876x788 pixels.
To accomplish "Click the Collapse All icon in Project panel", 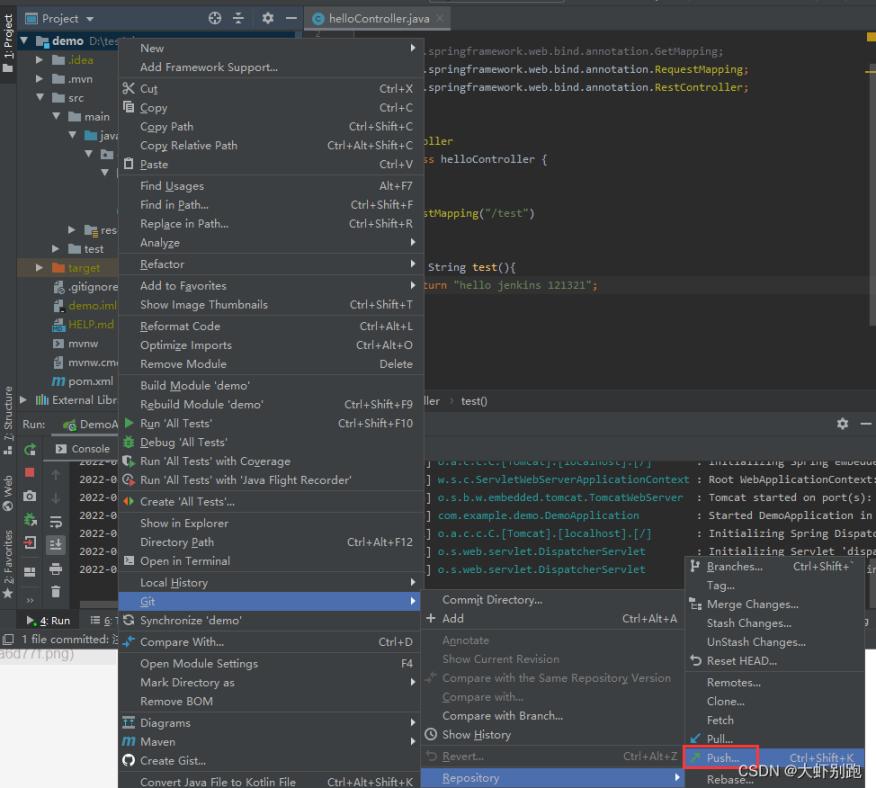I will (238, 18).
